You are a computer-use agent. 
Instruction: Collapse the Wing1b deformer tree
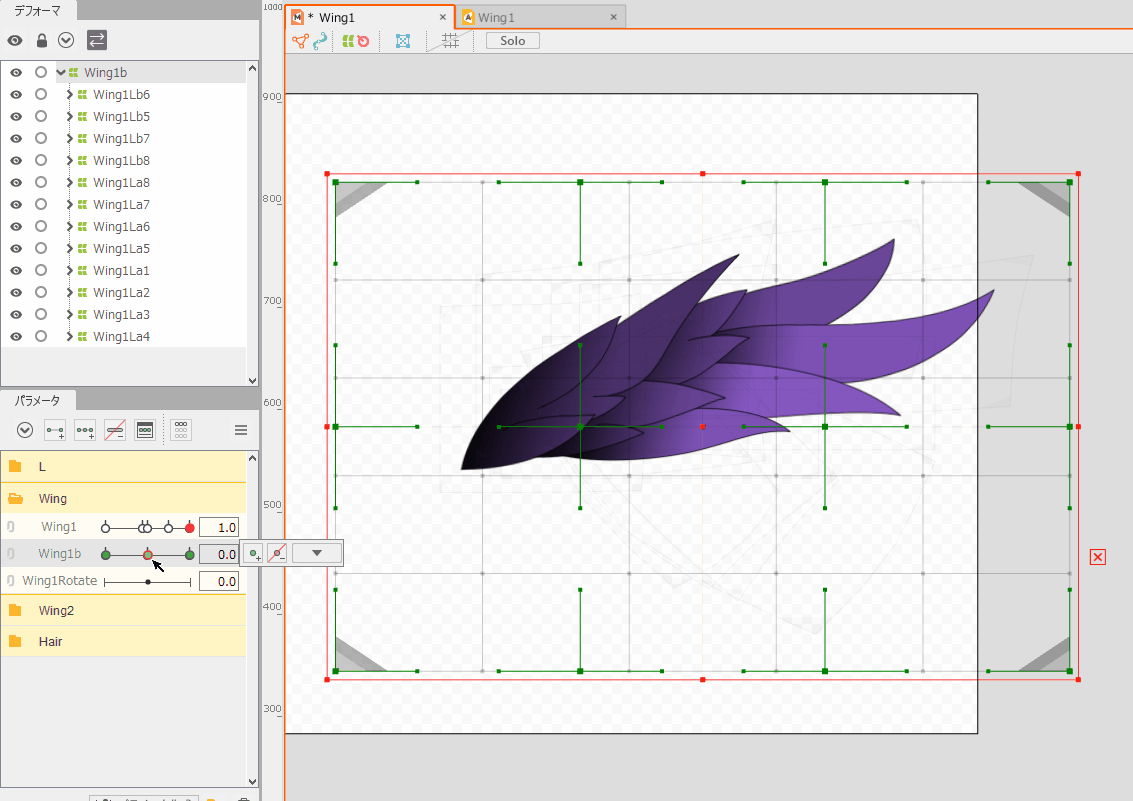coord(61,72)
